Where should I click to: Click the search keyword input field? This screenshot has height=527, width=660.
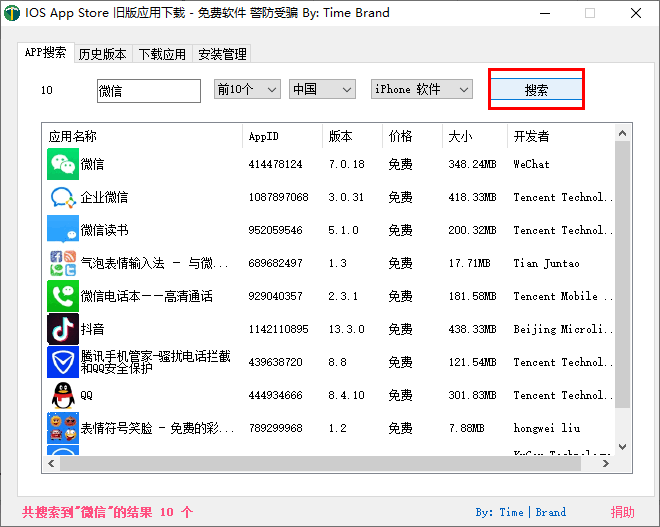point(149,90)
